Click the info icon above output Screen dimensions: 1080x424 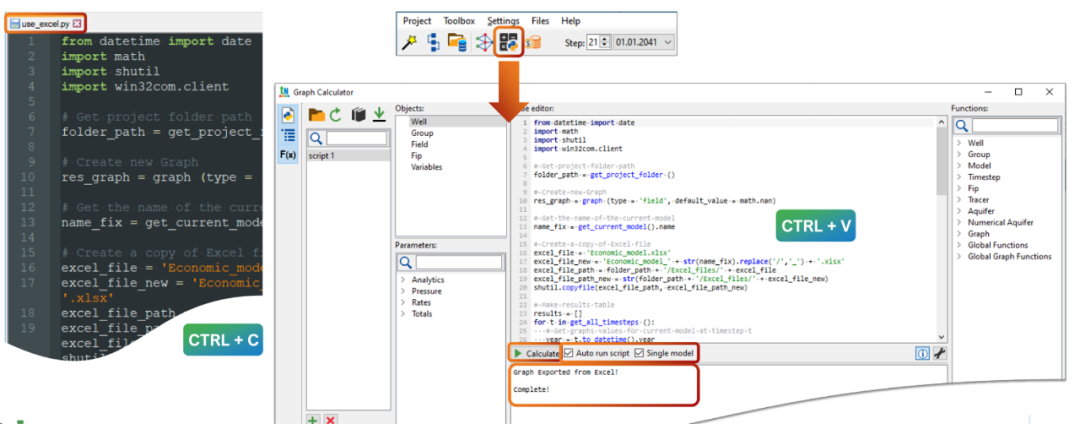click(x=922, y=353)
